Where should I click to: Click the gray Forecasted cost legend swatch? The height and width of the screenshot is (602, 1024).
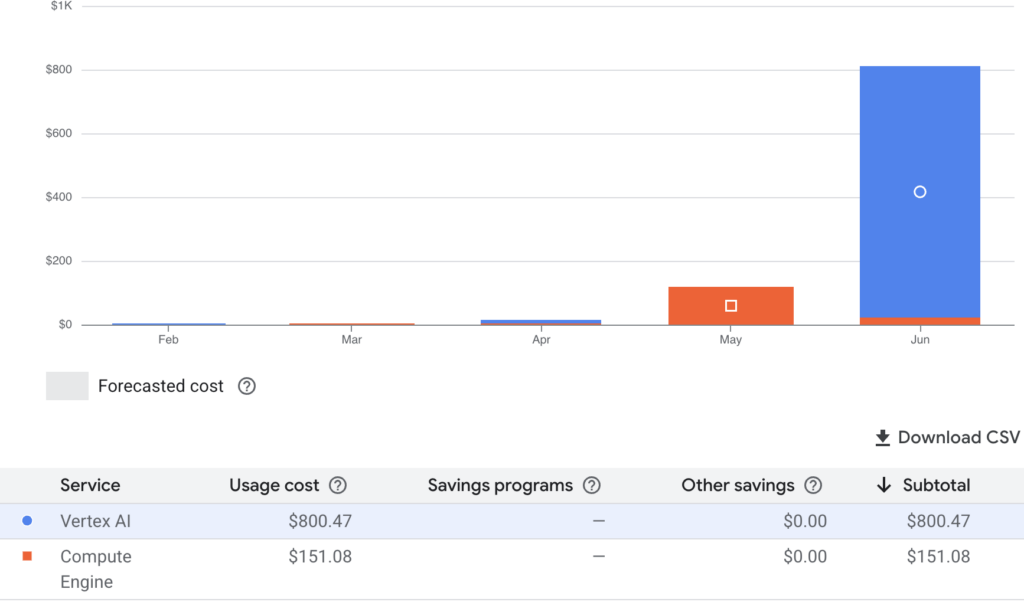tap(67, 386)
